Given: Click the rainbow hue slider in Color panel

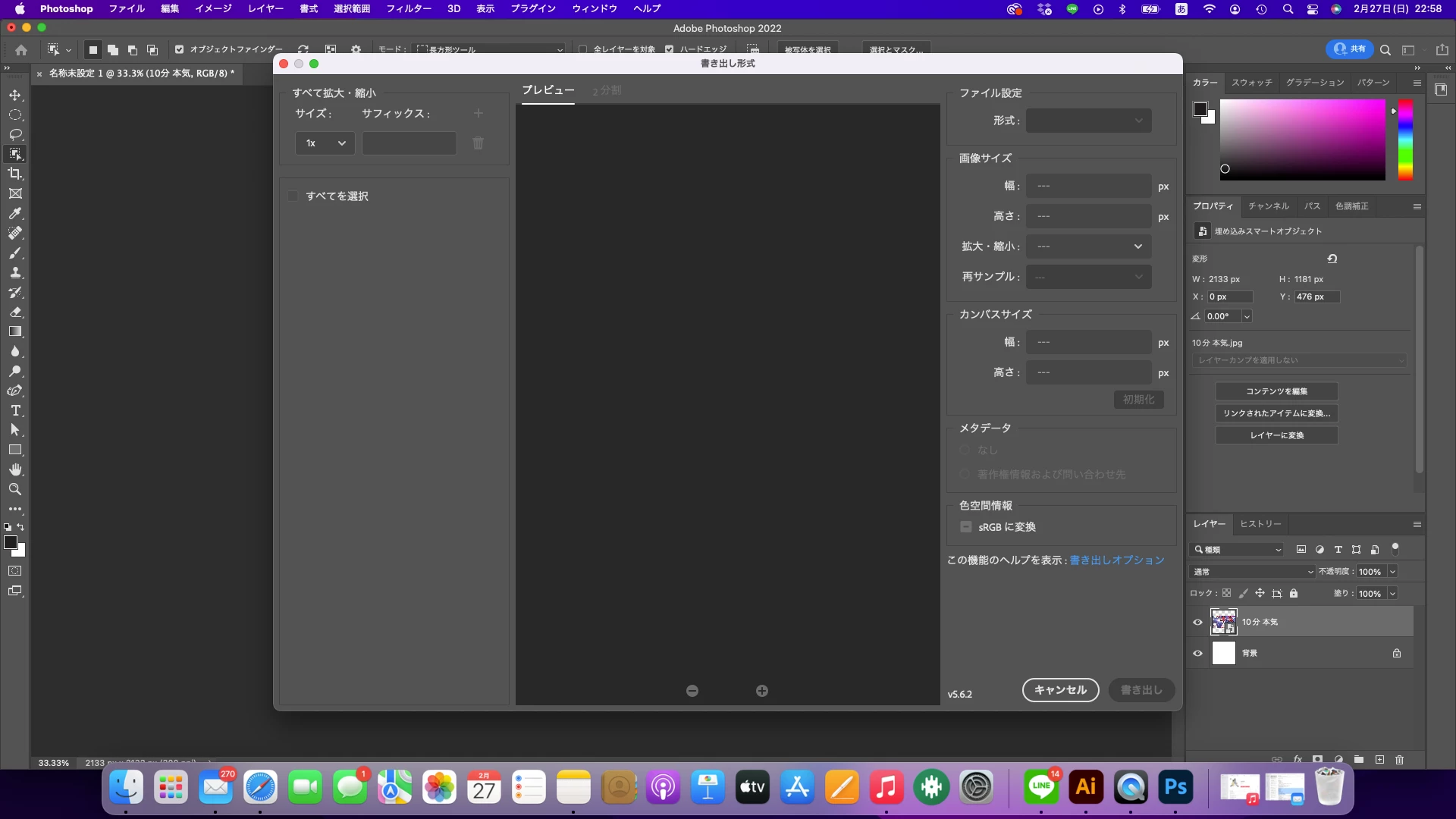Looking at the screenshot, I should pos(1405,140).
